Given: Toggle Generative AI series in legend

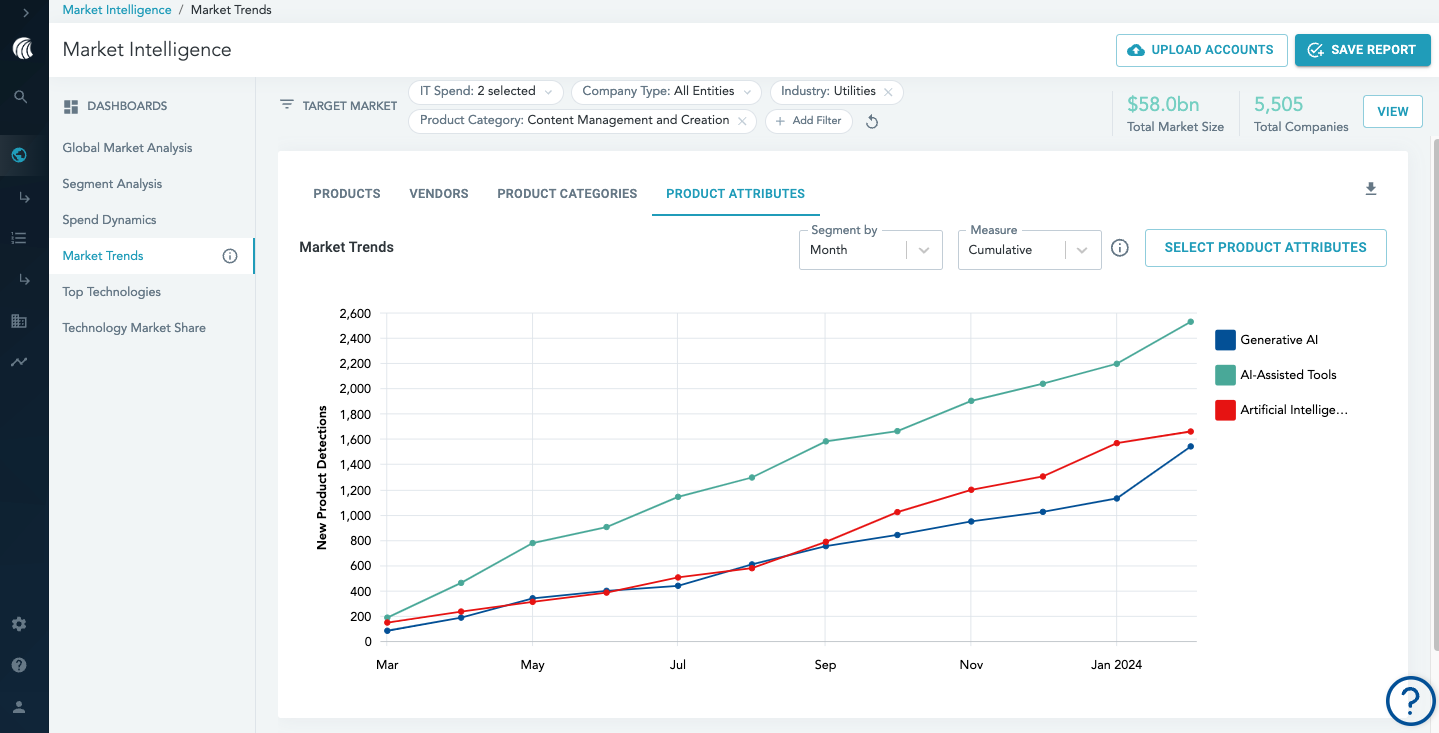Looking at the screenshot, I should click(x=1226, y=340).
